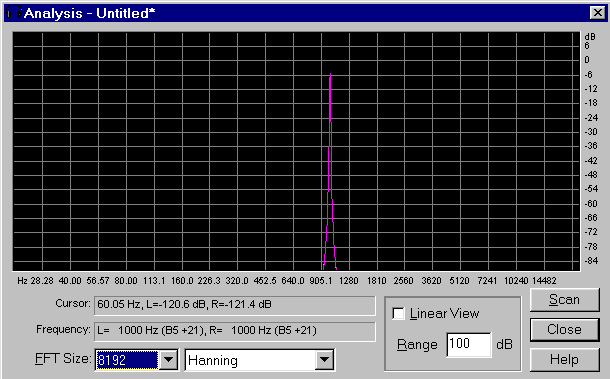
Task: Close the Analysis window with X
Action: click(598, 13)
